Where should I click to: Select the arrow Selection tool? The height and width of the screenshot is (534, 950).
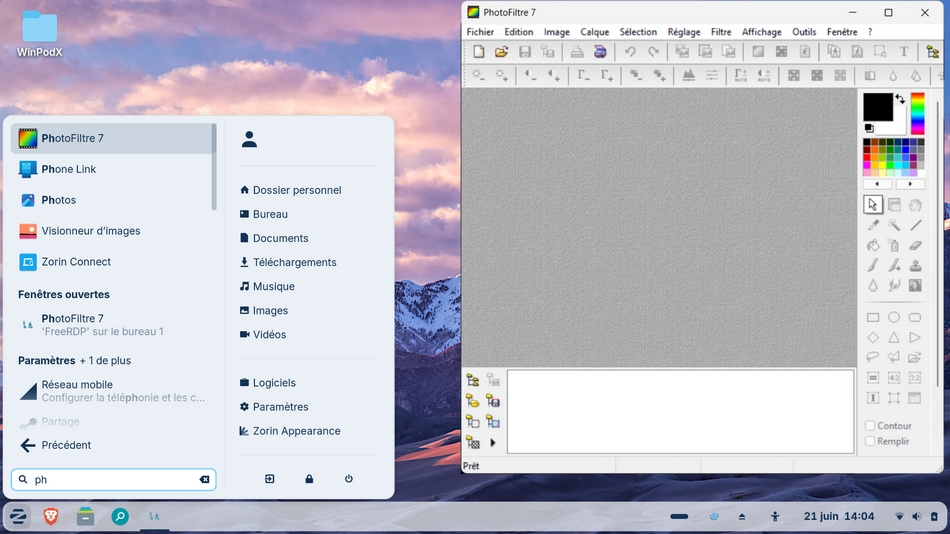tap(872, 205)
